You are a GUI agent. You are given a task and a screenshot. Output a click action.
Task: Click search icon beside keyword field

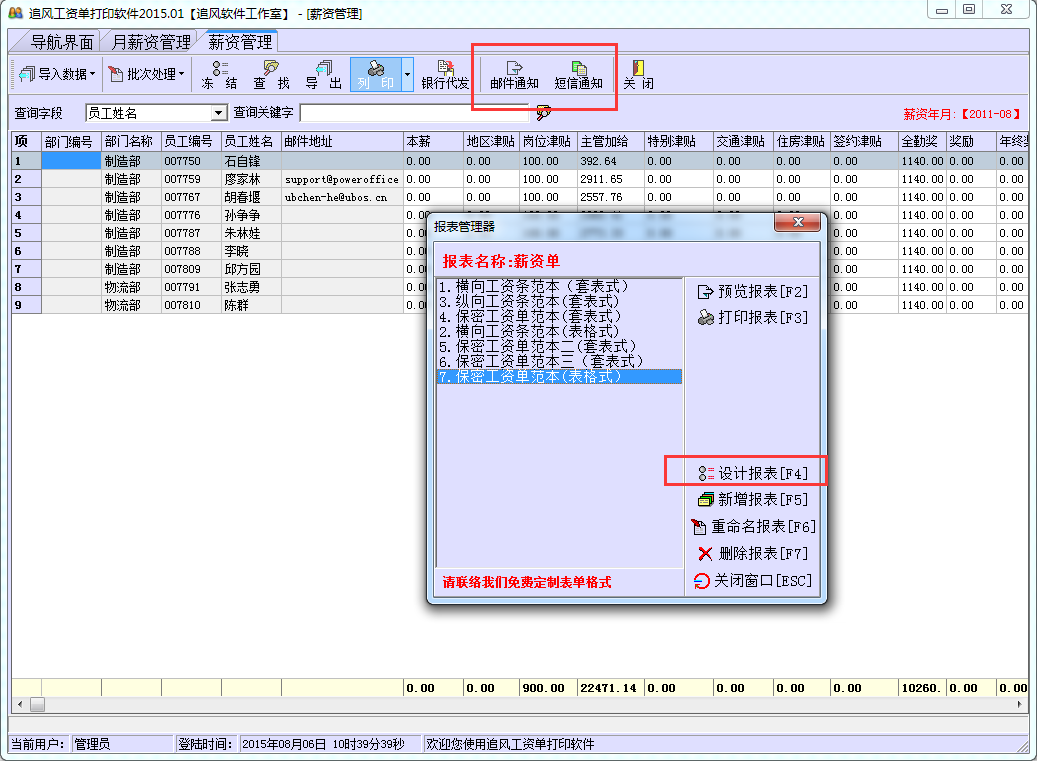[x=544, y=113]
